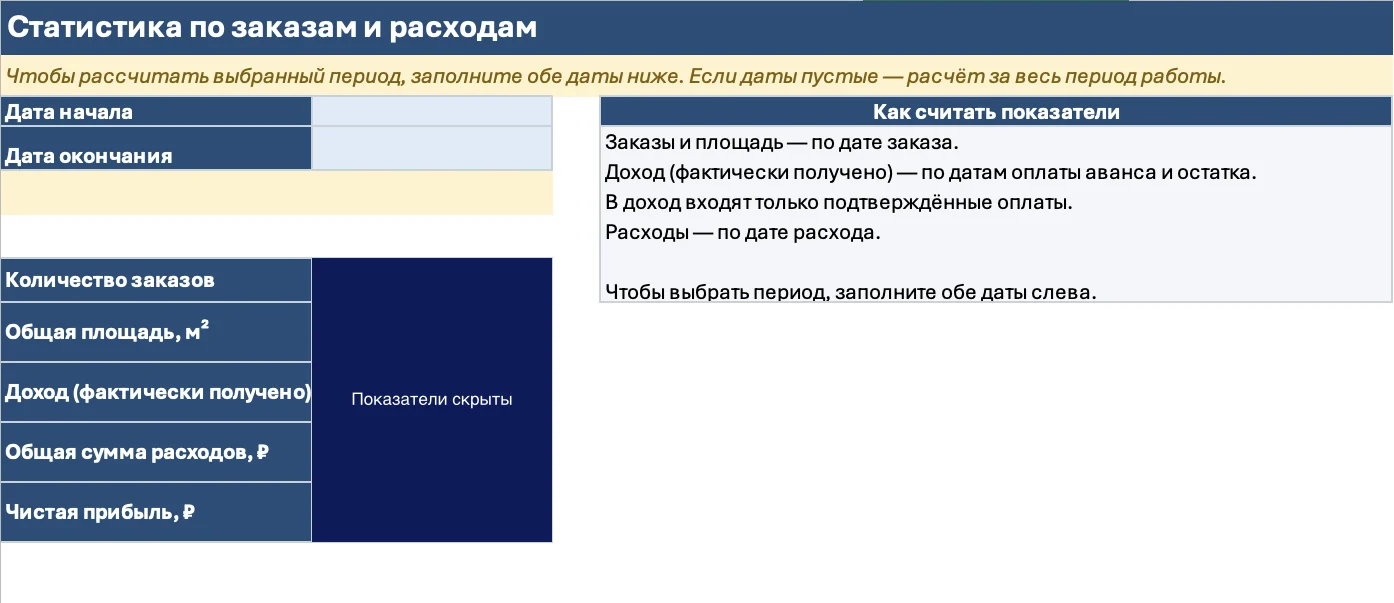Select the empty 'Дата окончания' input cell
Viewport: 1394px width, 603px height.
coord(432,149)
